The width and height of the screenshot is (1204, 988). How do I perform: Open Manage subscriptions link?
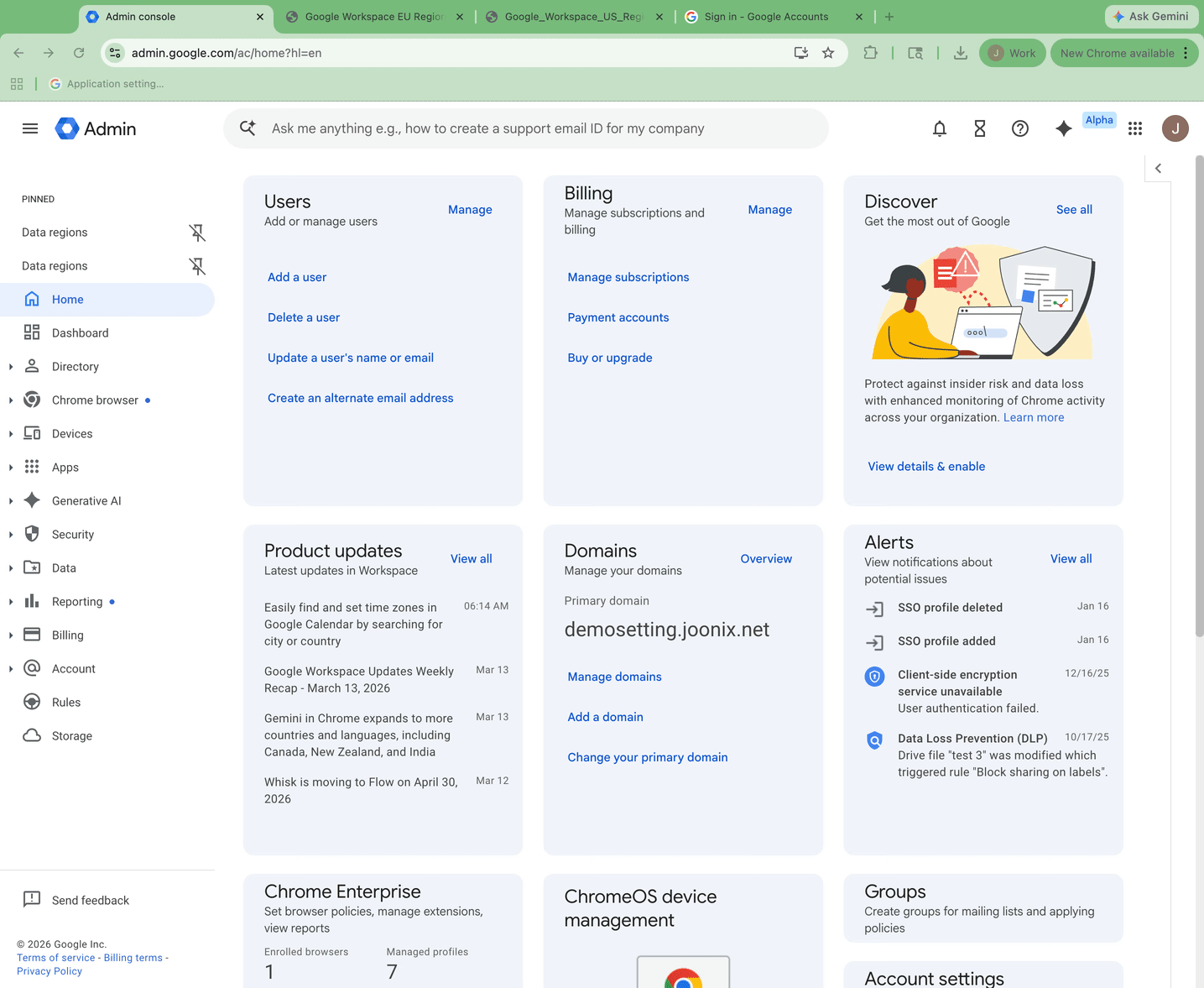pyautogui.click(x=628, y=277)
